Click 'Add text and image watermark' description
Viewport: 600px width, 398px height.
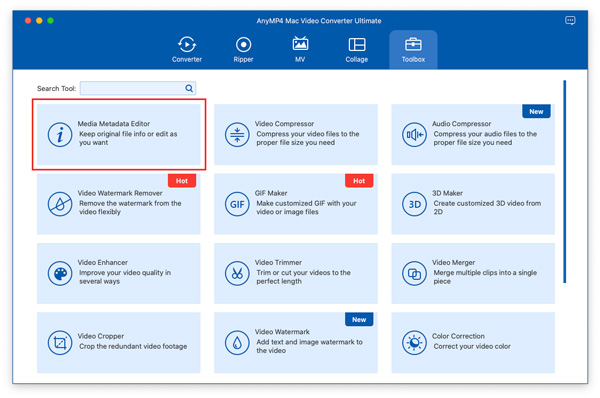[x=309, y=346]
